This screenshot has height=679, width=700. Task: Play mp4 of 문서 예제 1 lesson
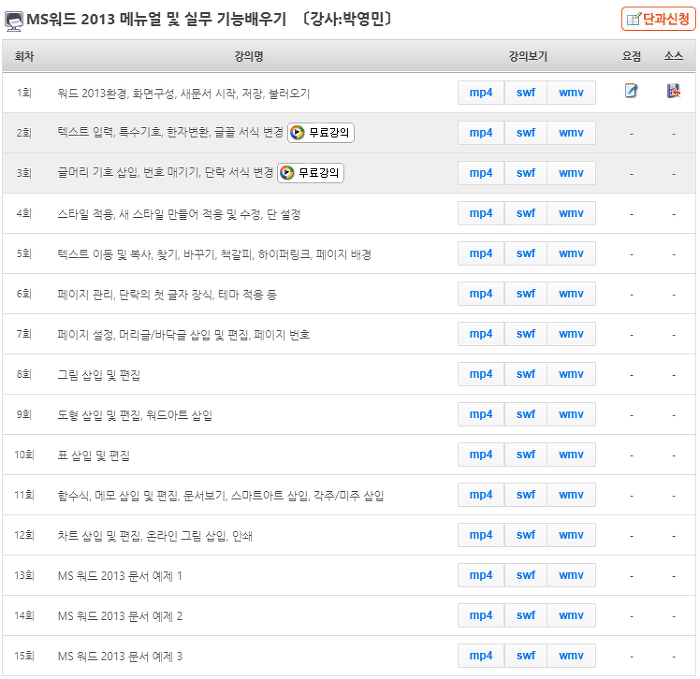(x=481, y=575)
